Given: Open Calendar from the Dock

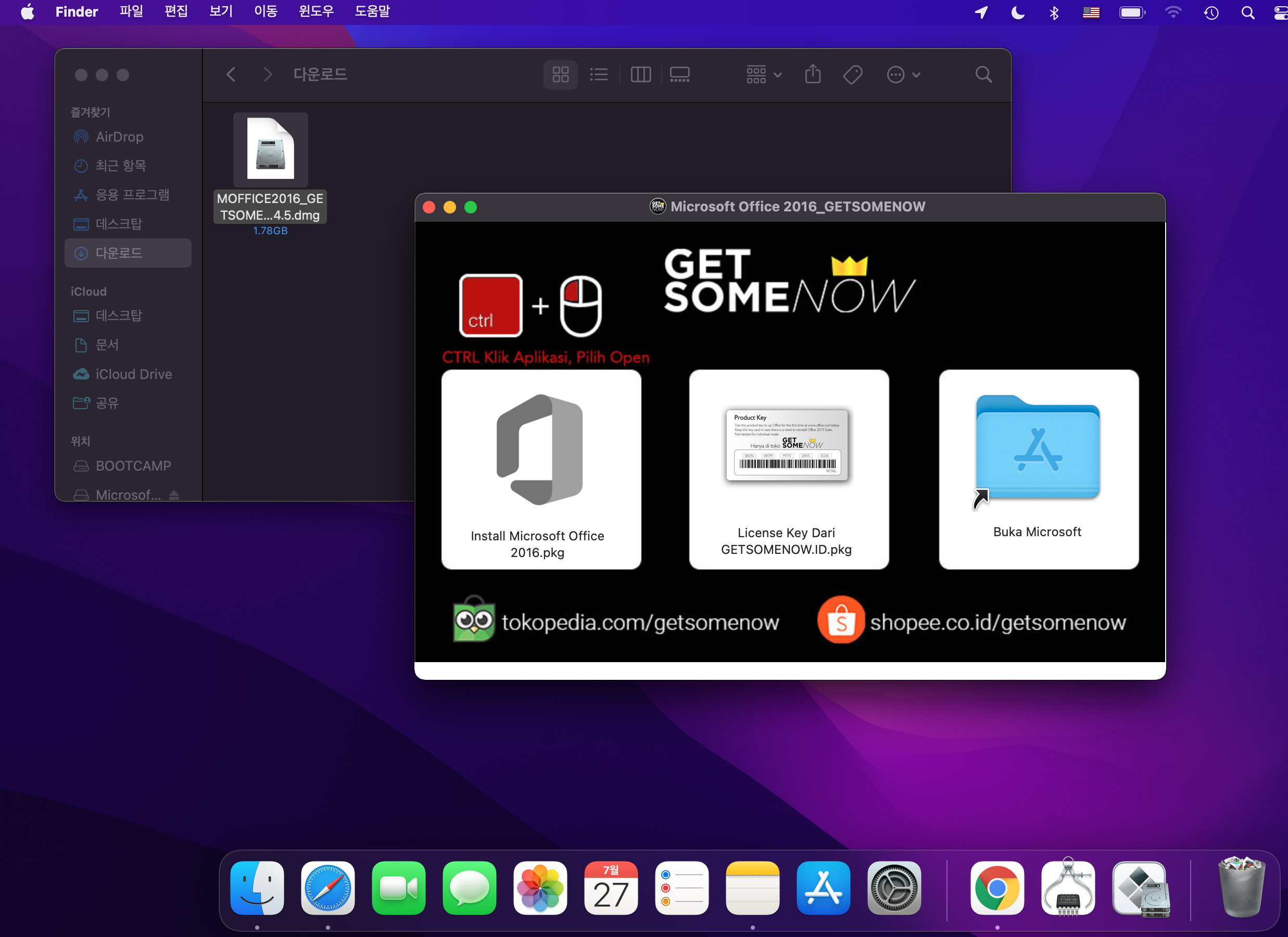Looking at the screenshot, I should [611, 888].
